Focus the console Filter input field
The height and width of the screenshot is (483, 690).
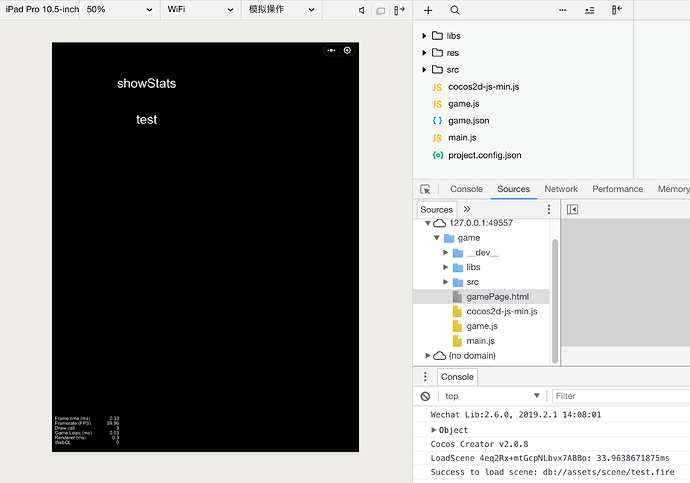621,396
